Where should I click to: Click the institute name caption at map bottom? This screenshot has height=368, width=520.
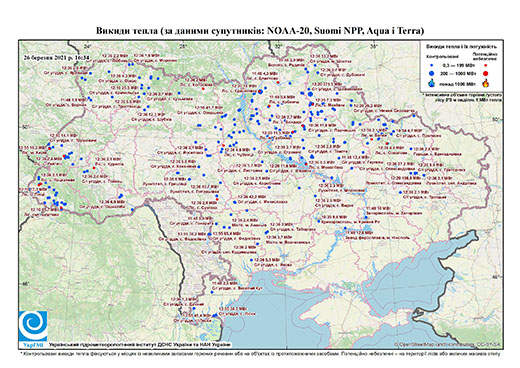point(140,344)
